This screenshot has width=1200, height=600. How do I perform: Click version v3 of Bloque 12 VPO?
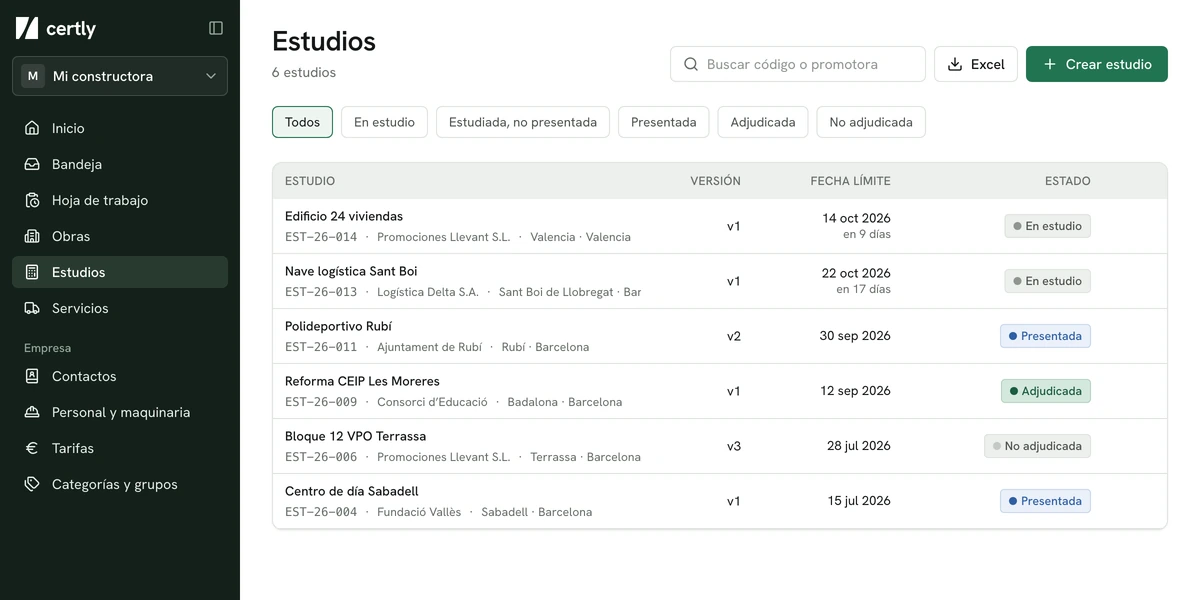pyautogui.click(x=734, y=446)
